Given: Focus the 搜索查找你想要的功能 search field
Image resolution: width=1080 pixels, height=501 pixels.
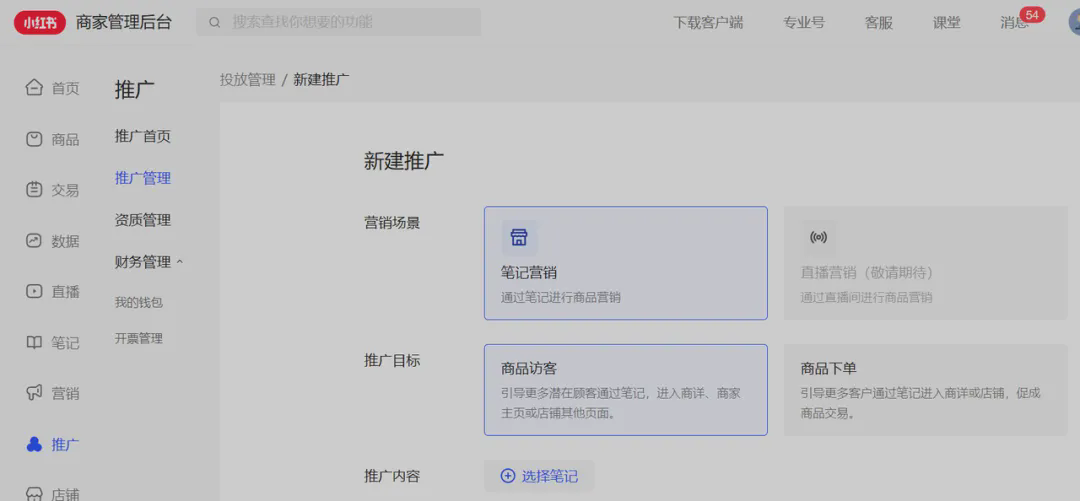Looking at the screenshot, I should [x=338, y=22].
